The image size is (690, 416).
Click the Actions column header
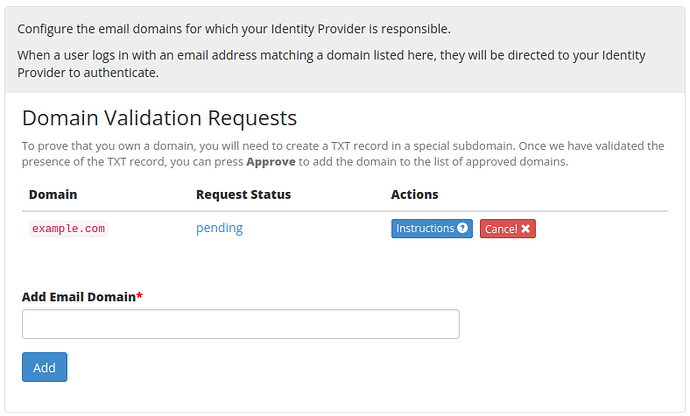point(415,195)
